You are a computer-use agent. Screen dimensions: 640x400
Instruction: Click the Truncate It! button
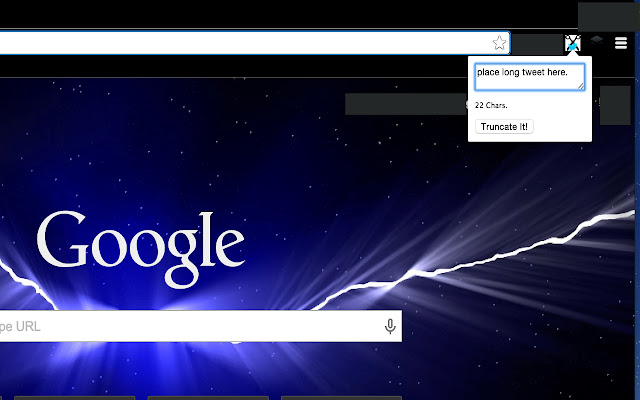pyautogui.click(x=504, y=127)
